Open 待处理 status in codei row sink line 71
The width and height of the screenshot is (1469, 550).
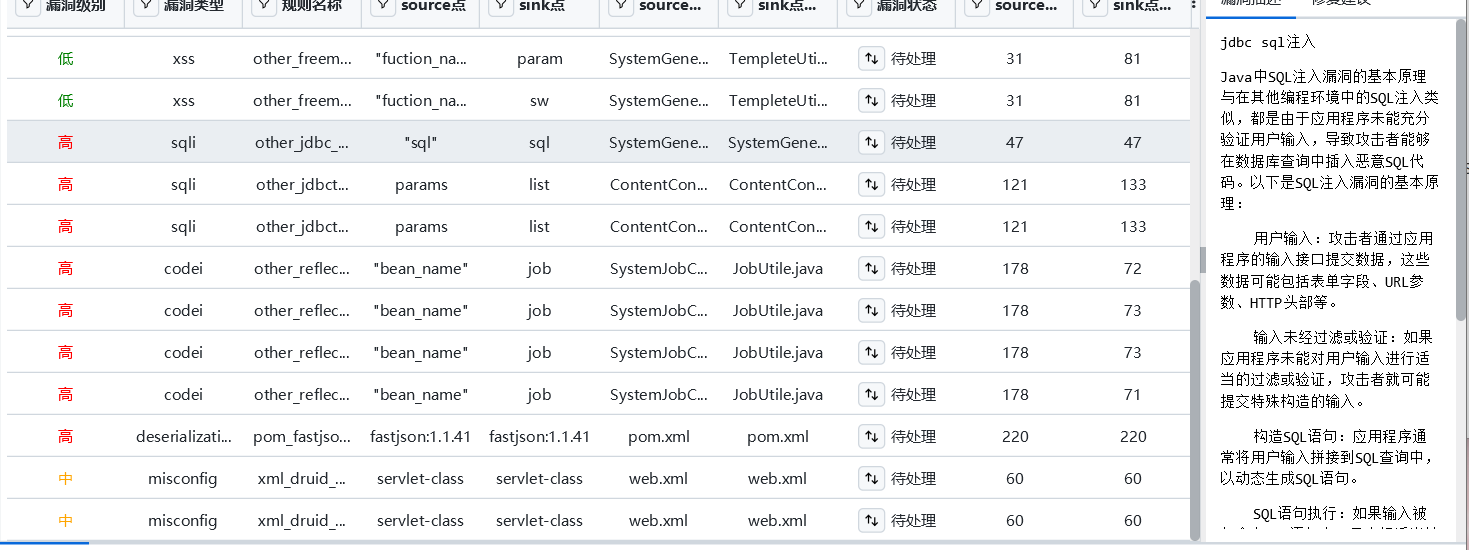click(x=913, y=395)
